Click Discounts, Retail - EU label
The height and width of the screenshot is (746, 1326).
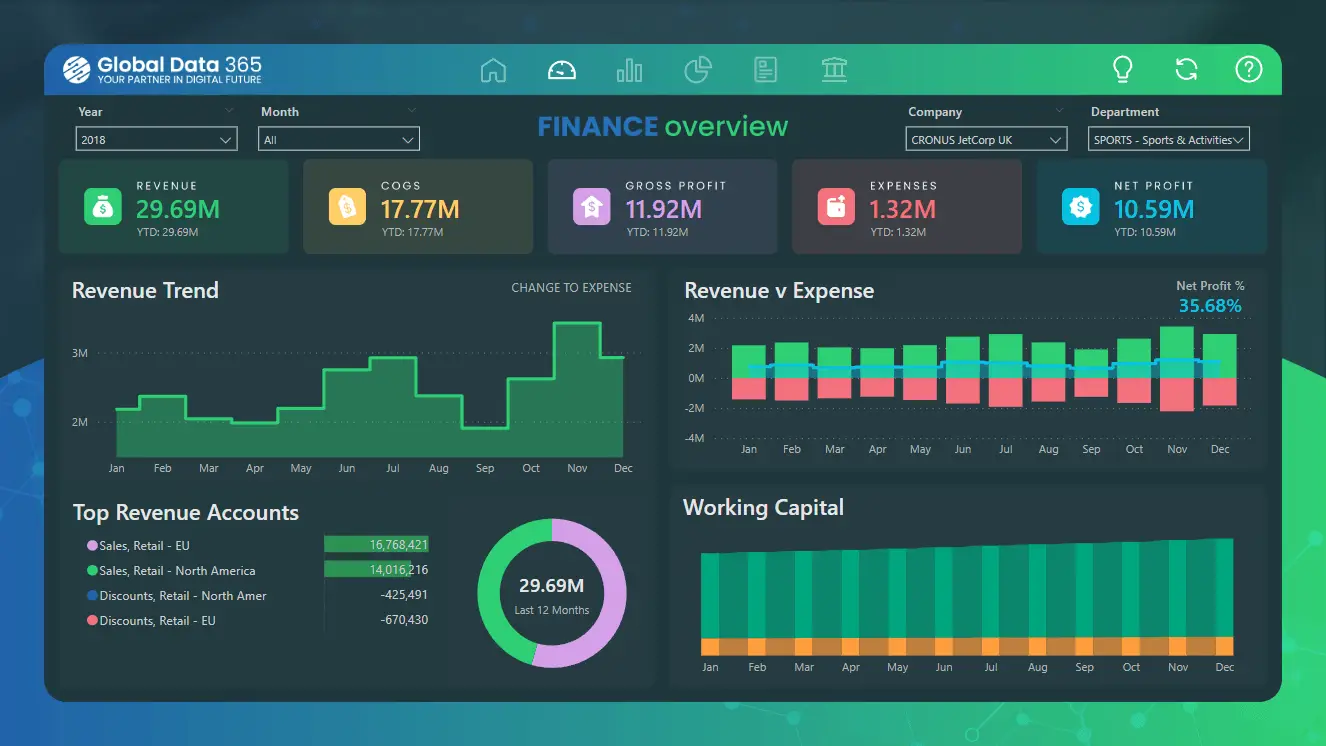coord(157,621)
